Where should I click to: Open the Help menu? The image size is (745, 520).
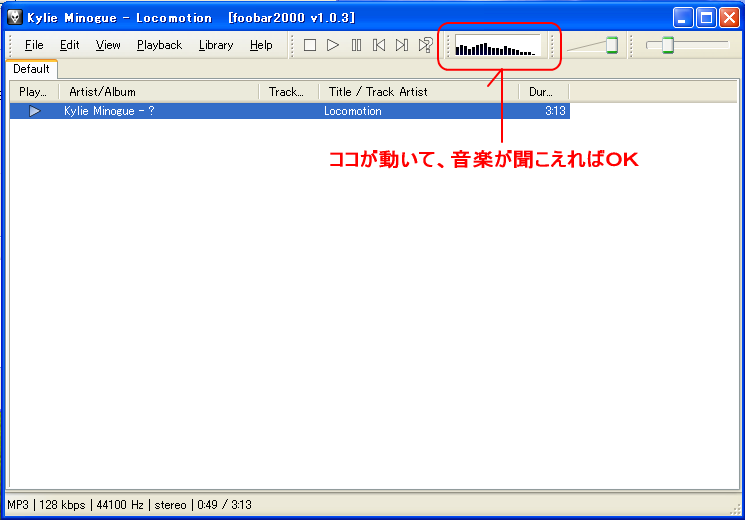pos(261,45)
